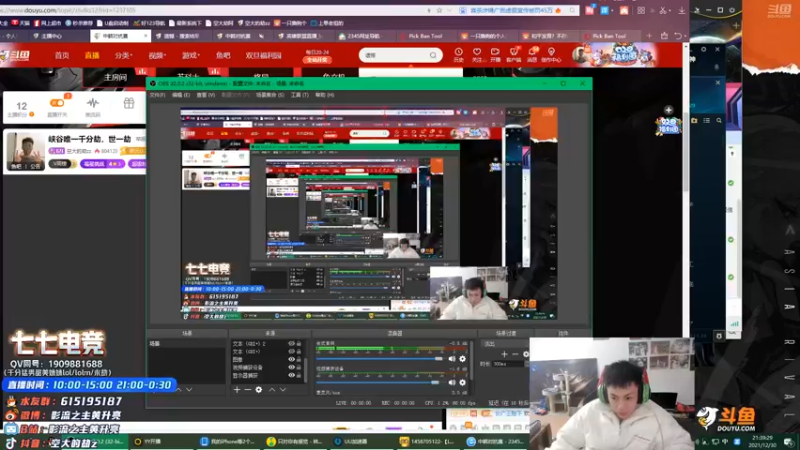
Task: Open OBS 编辑 menu
Action: [x=181, y=95]
